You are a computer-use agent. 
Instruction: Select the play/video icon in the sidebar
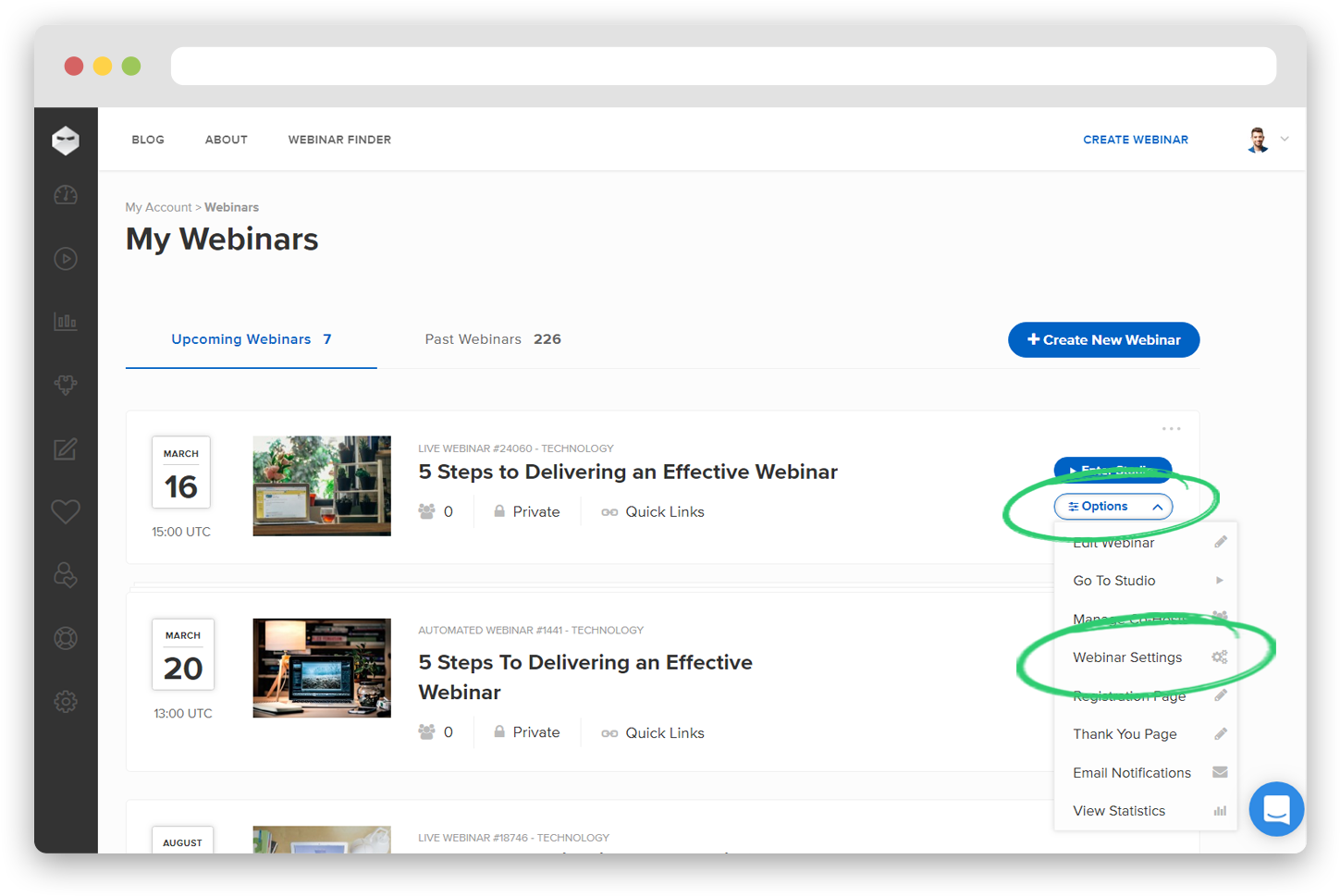point(66,259)
